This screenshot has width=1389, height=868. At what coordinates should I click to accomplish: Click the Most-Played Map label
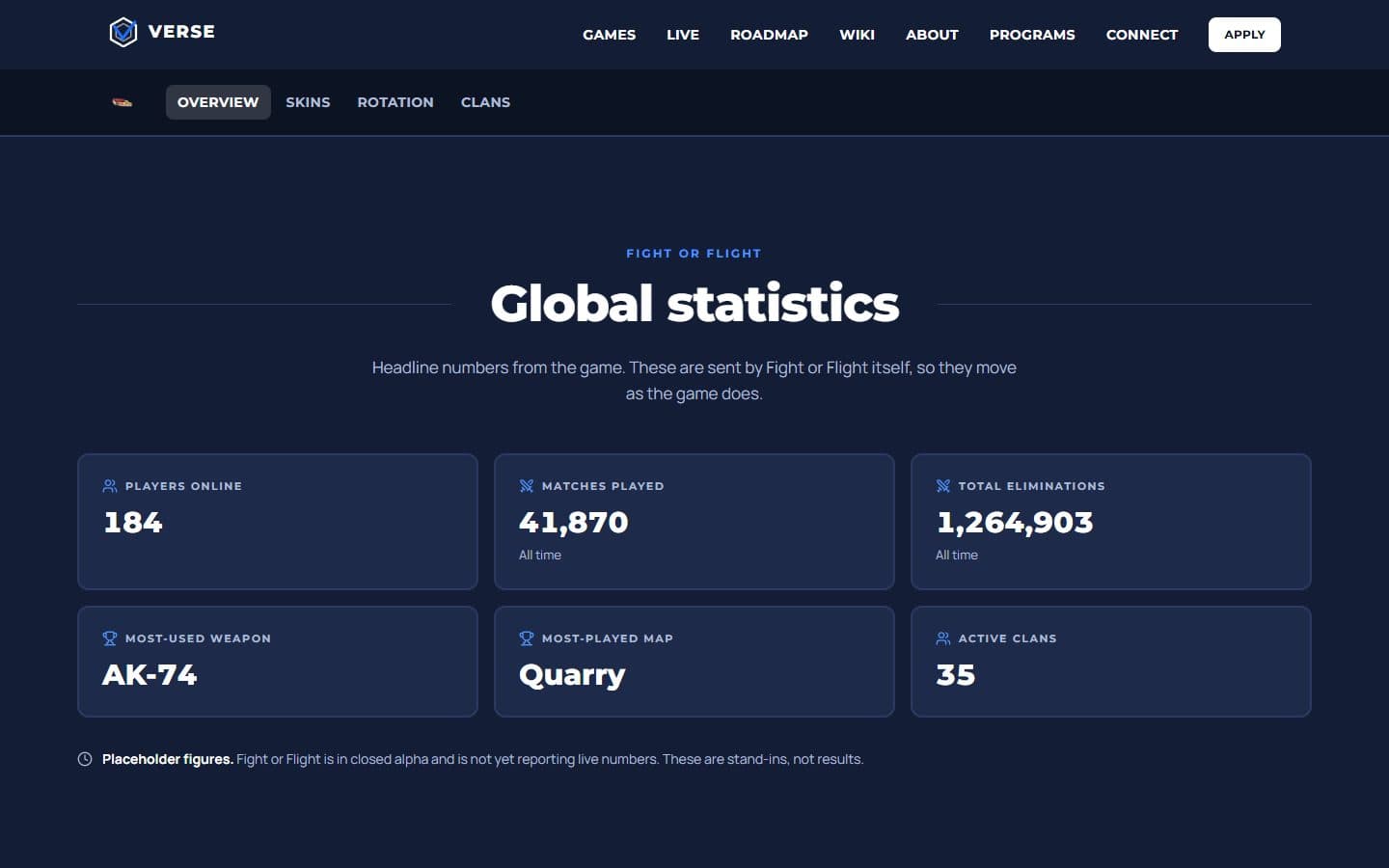(x=608, y=638)
